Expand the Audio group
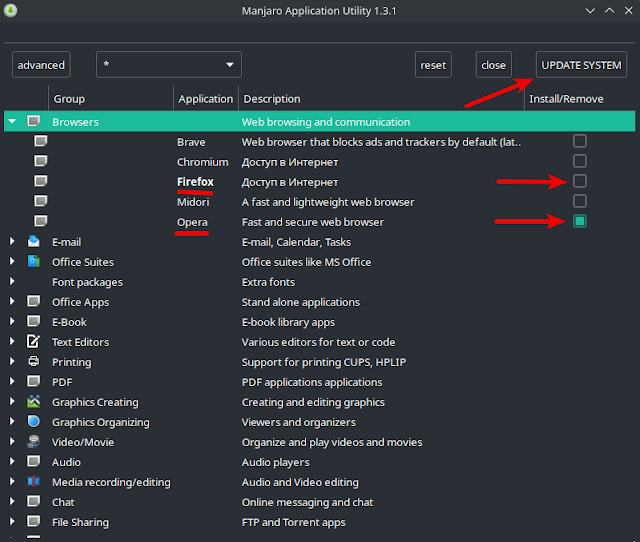 [12, 461]
